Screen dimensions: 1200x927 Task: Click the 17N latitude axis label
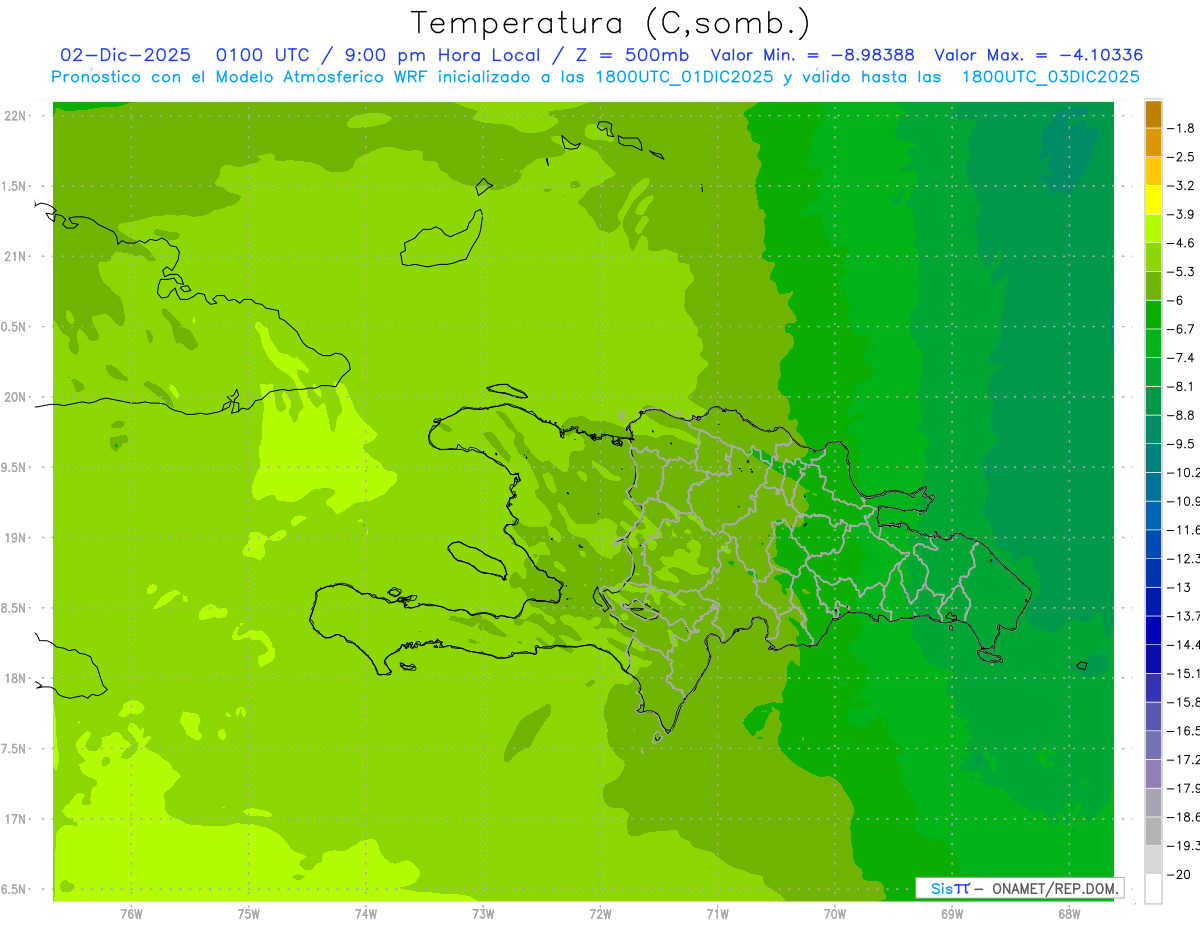pyautogui.click(x=17, y=819)
